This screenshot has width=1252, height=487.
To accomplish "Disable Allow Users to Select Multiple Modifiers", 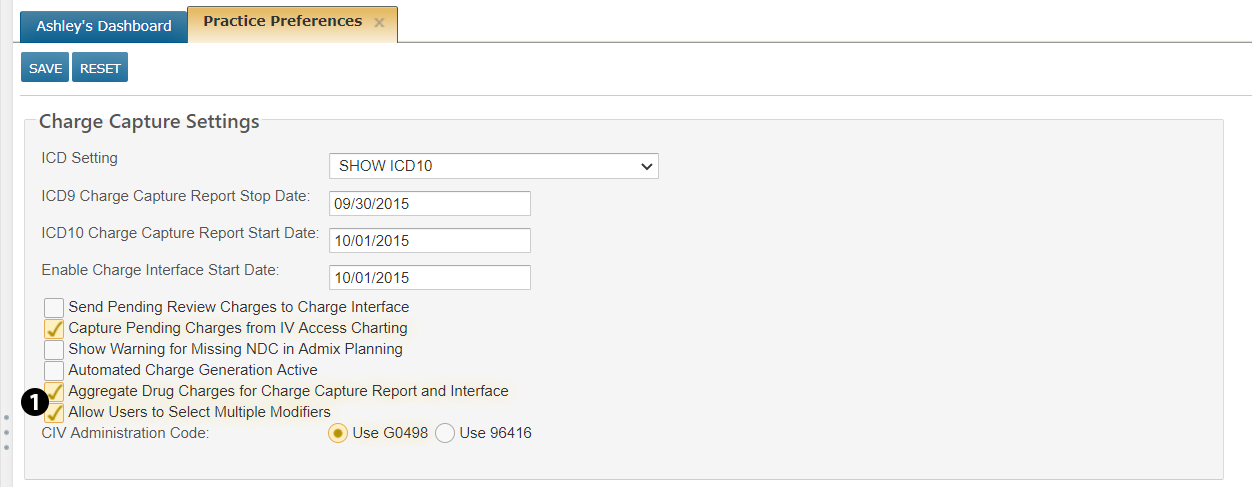I will pos(54,412).
